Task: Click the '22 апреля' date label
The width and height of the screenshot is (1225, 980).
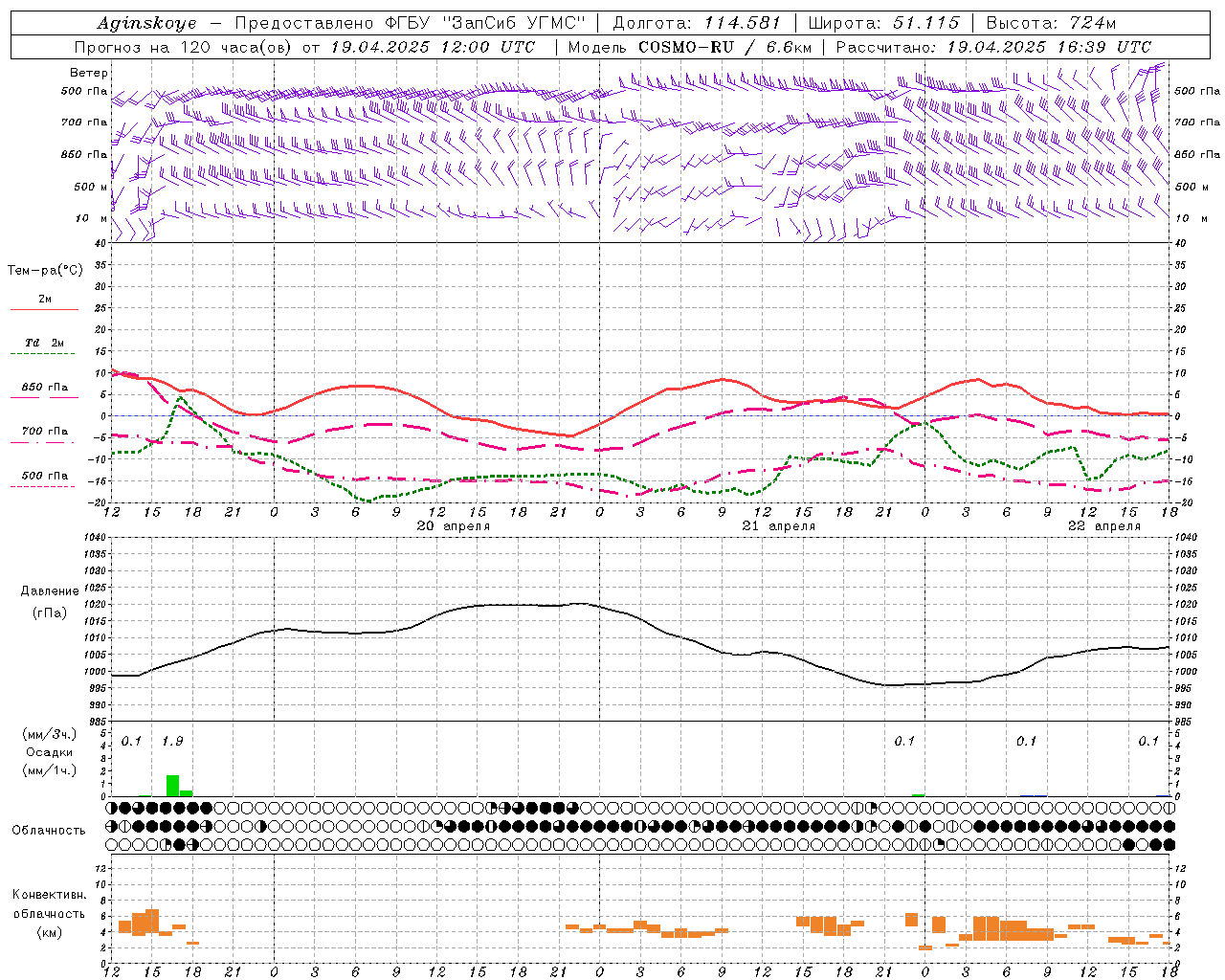Action: (1104, 526)
